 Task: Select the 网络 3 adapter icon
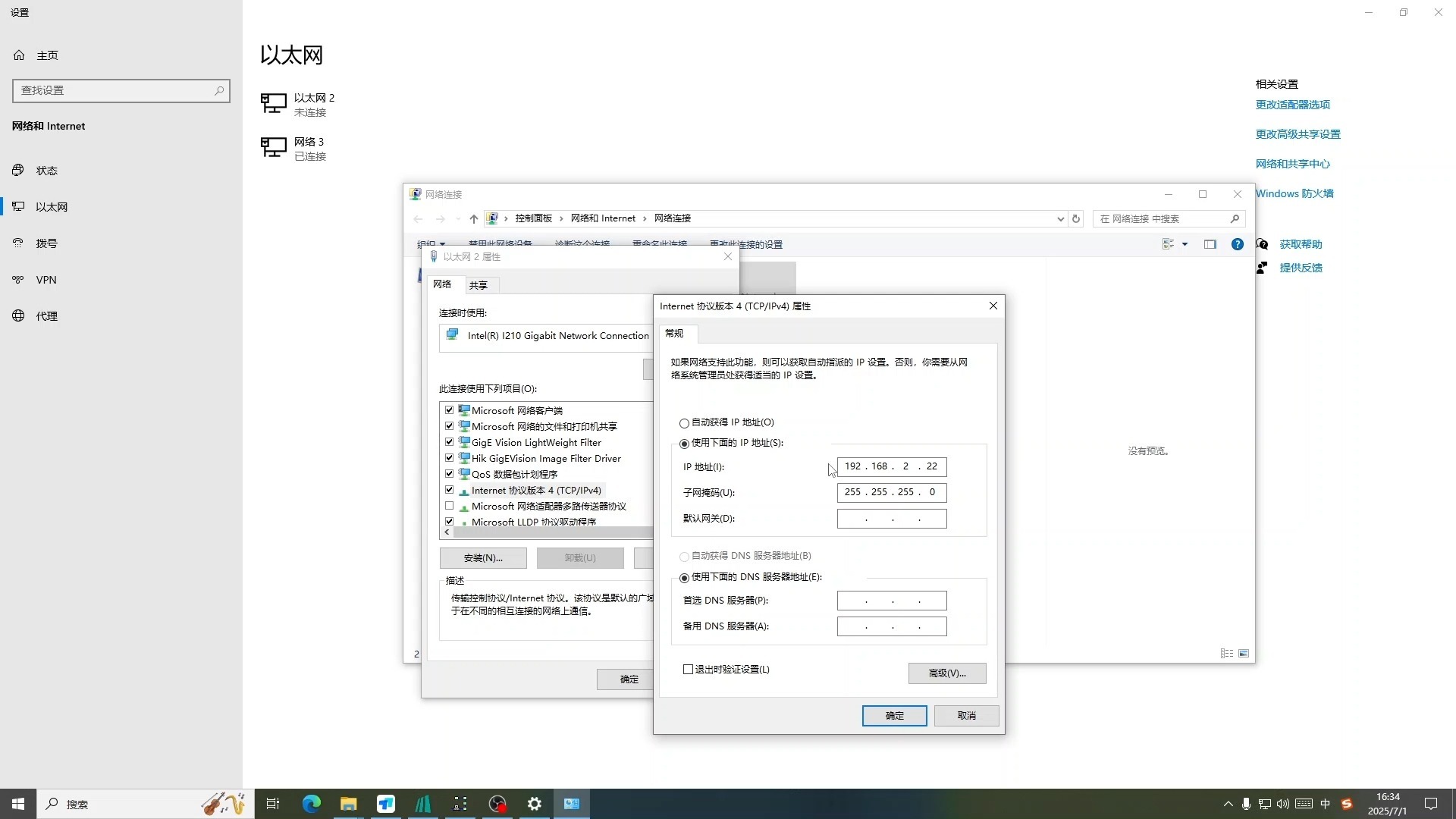tap(273, 147)
